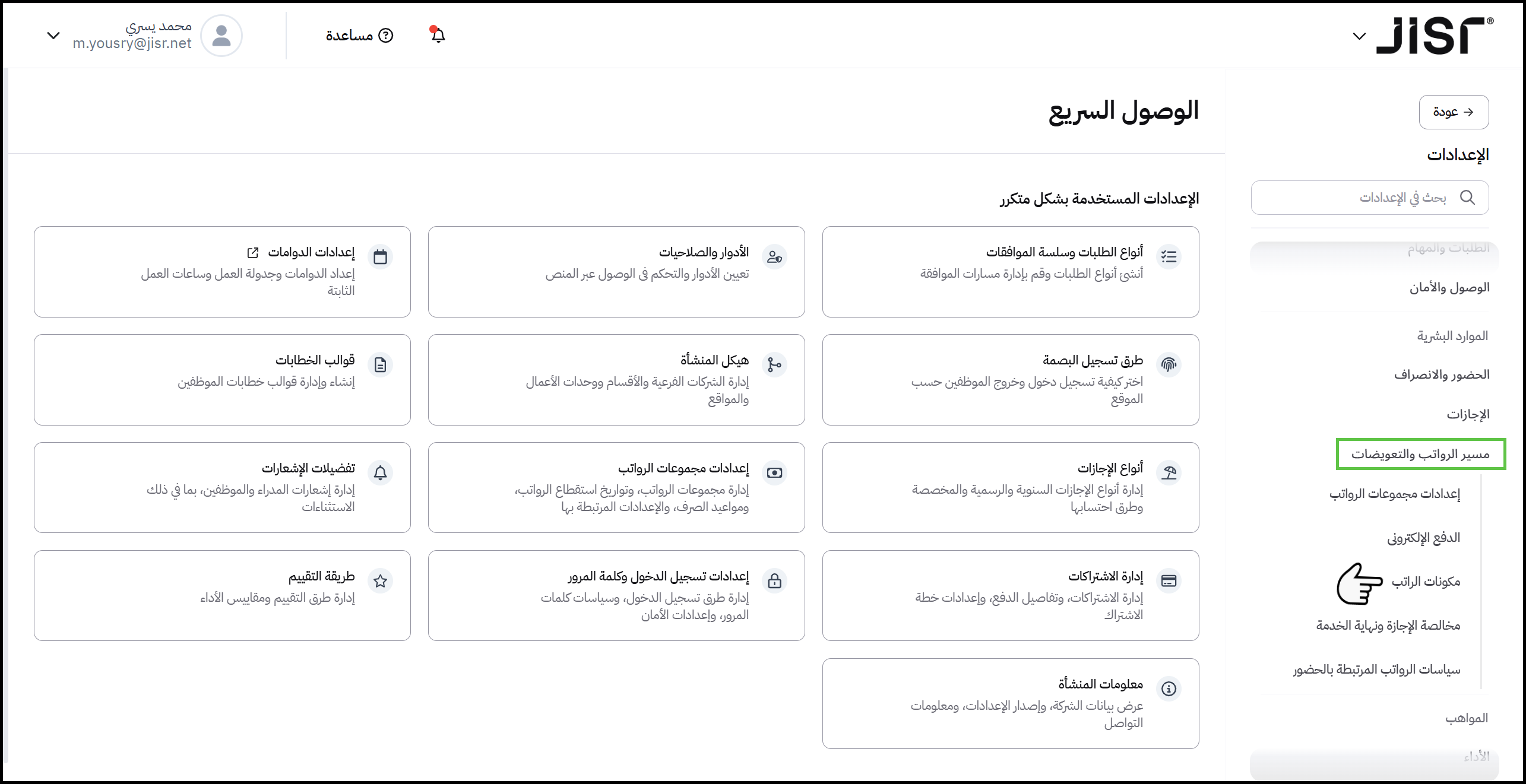Collapse the مسير الرواتب والتعويضات section
Viewport: 1526px width, 784px height.
click(1420, 454)
